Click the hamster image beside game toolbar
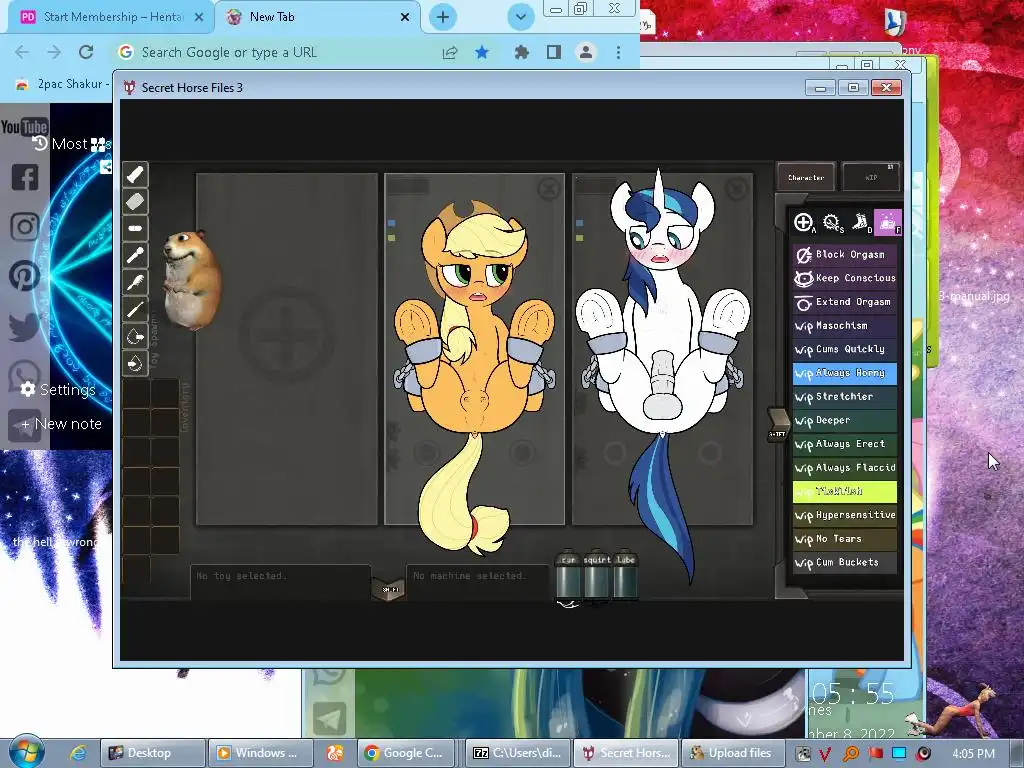 pyautogui.click(x=191, y=279)
